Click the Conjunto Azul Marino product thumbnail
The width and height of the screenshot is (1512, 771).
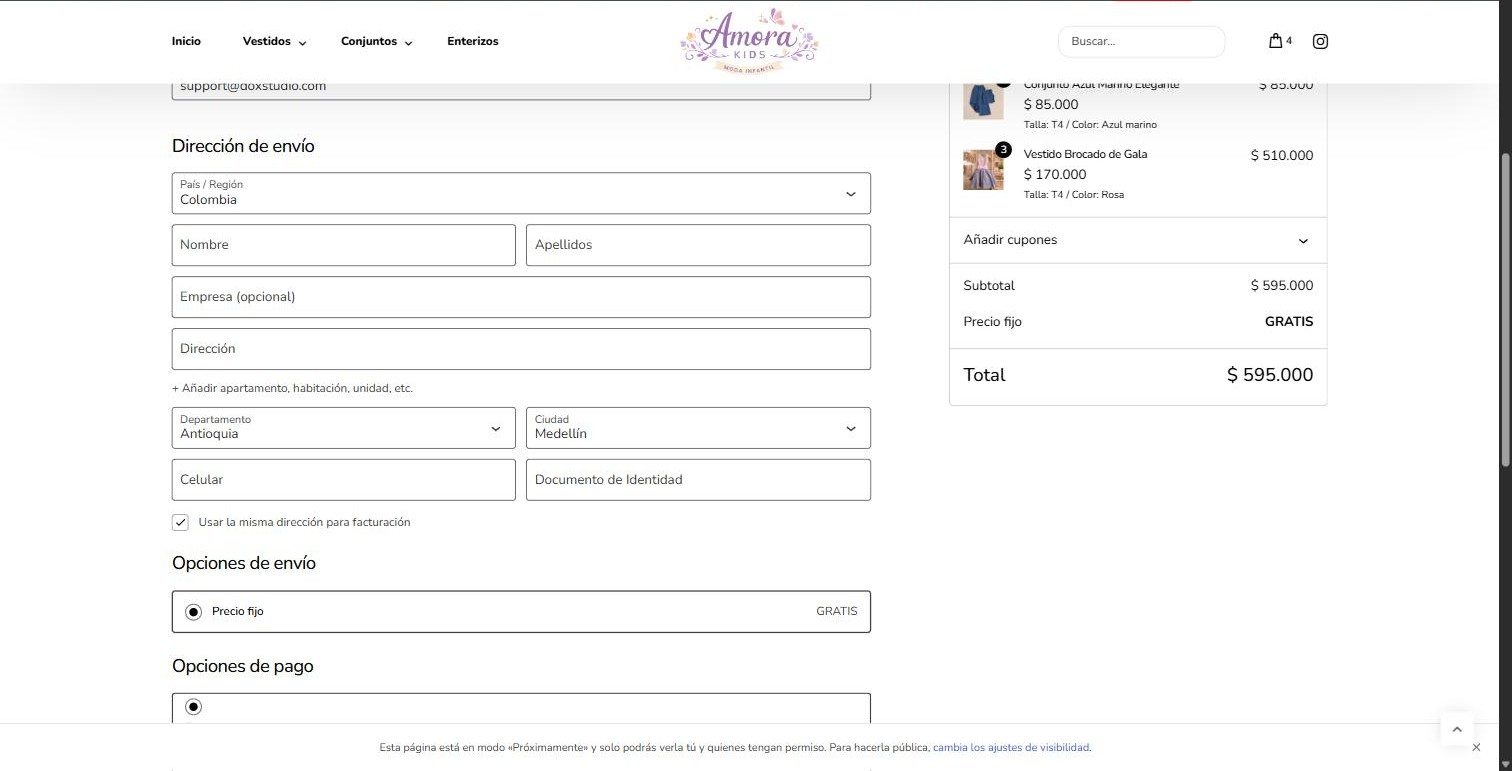[983, 101]
